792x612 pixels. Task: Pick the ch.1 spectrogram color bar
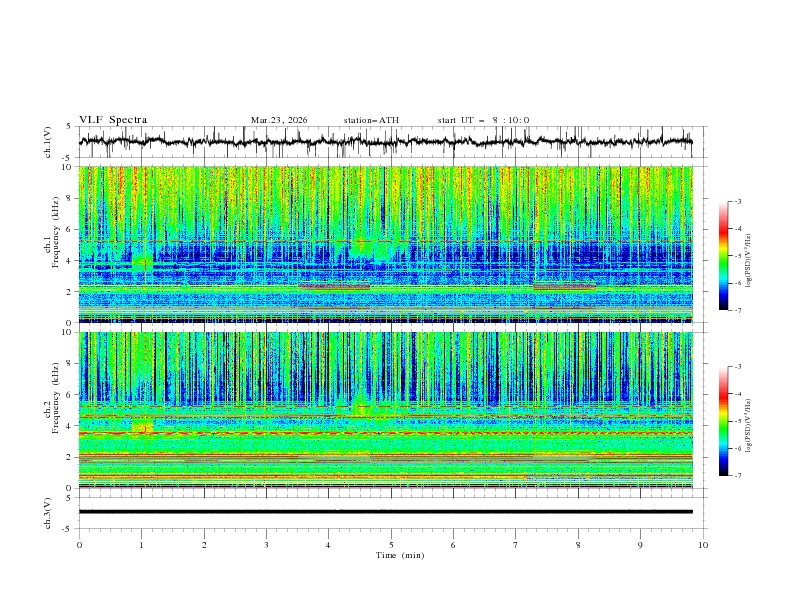(x=724, y=256)
